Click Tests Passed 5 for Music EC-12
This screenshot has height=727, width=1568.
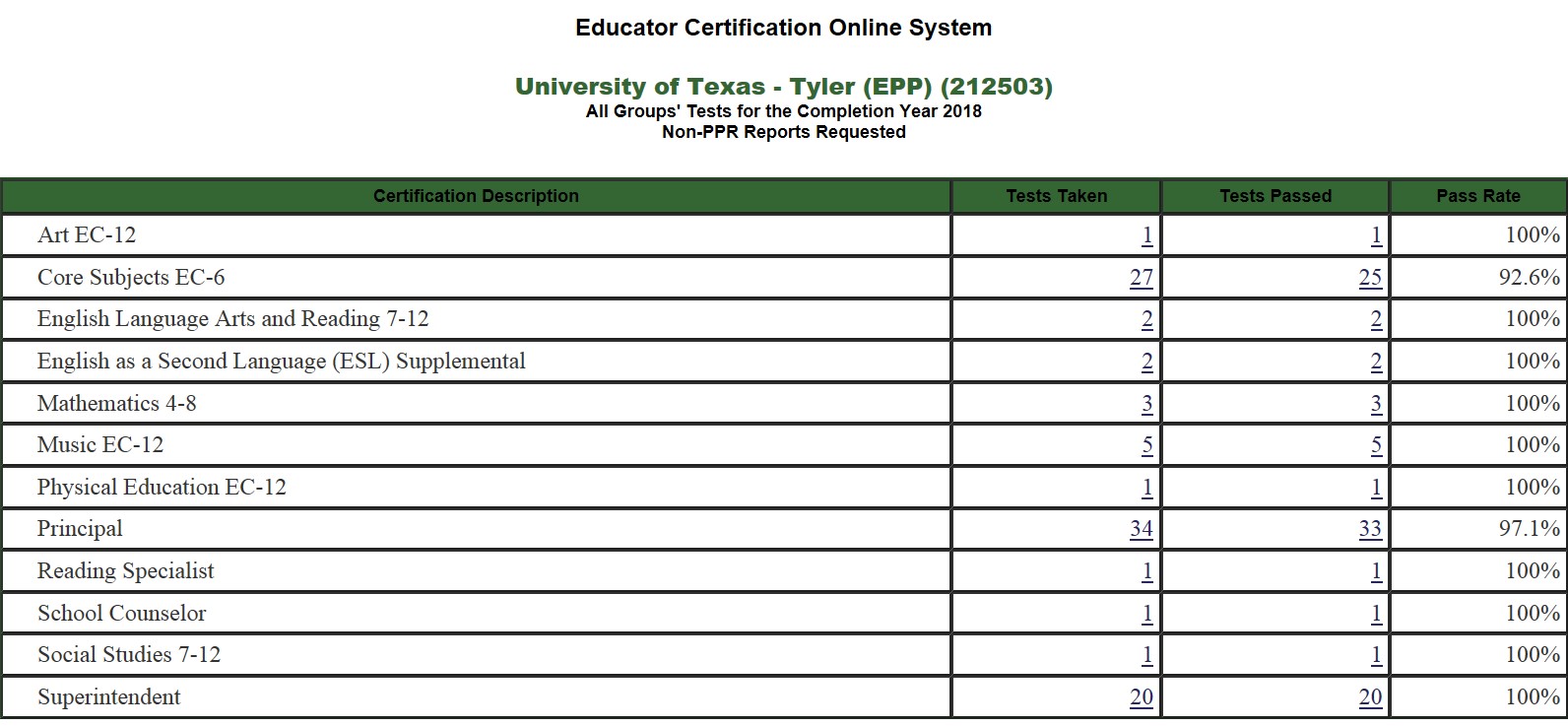(1376, 445)
